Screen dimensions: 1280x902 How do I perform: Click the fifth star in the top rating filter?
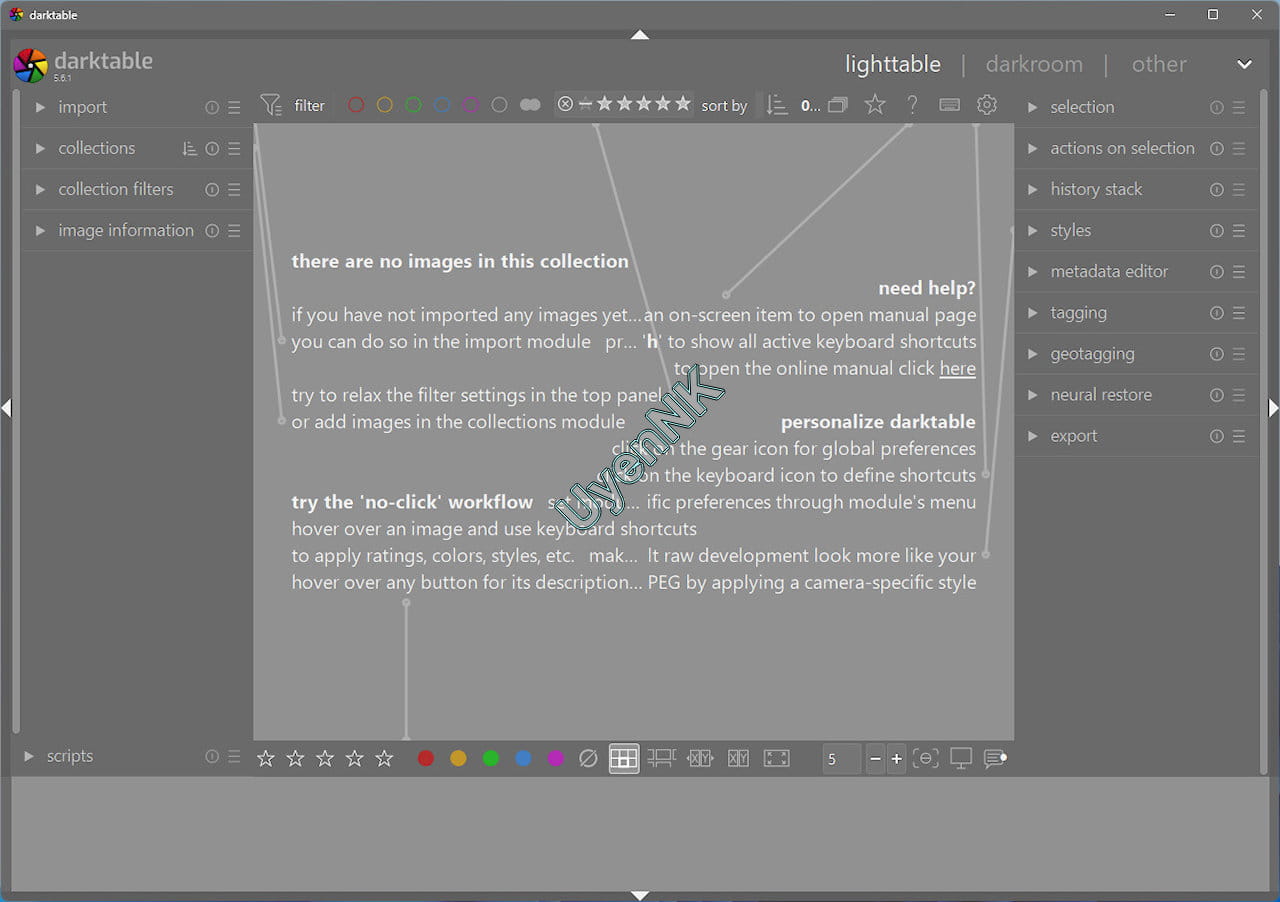(x=683, y=104)
